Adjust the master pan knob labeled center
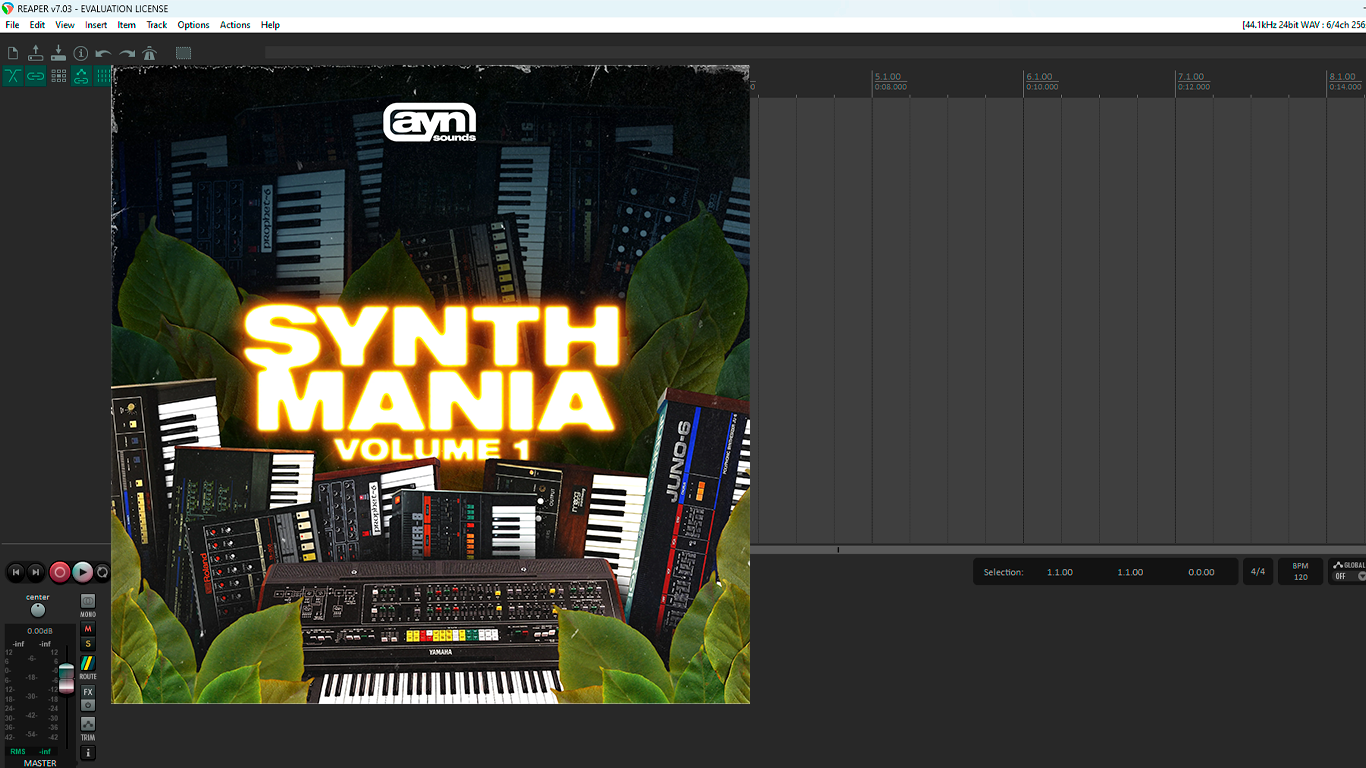The height and width of the screenshot is (768, 1366). [38, 610]
